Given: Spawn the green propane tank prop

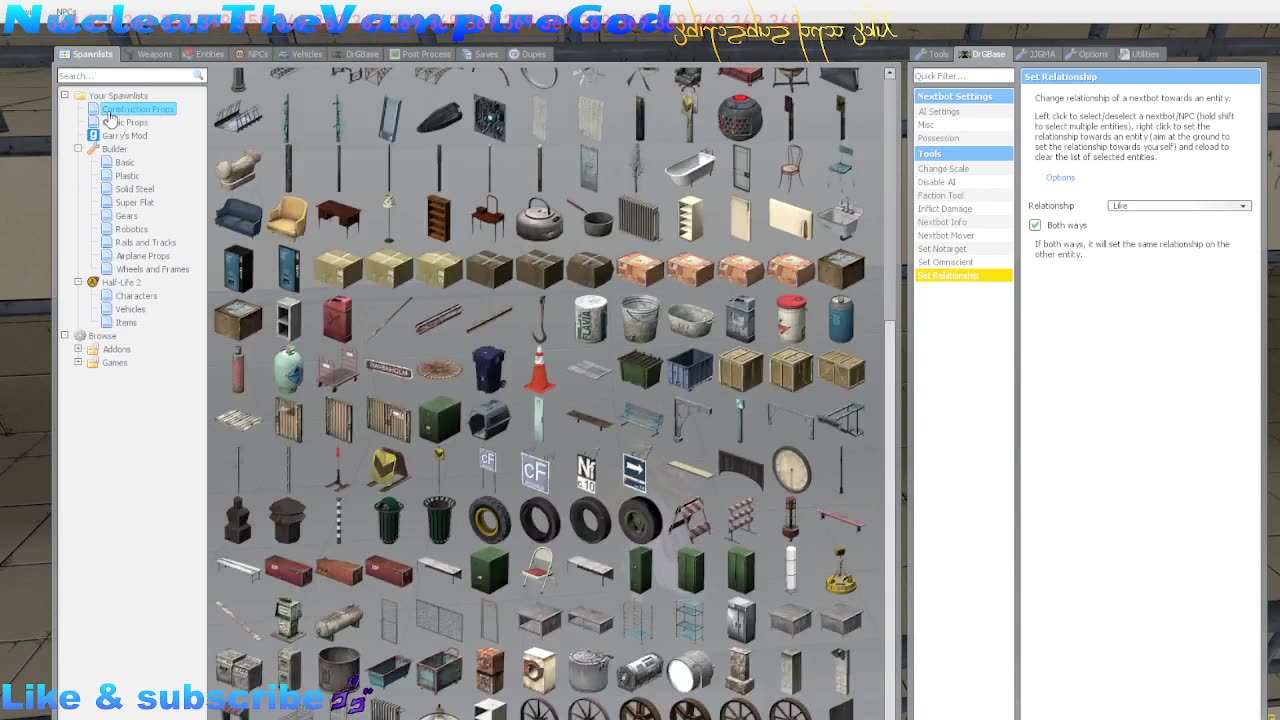Looking at the screenshot, I should 288,369.
